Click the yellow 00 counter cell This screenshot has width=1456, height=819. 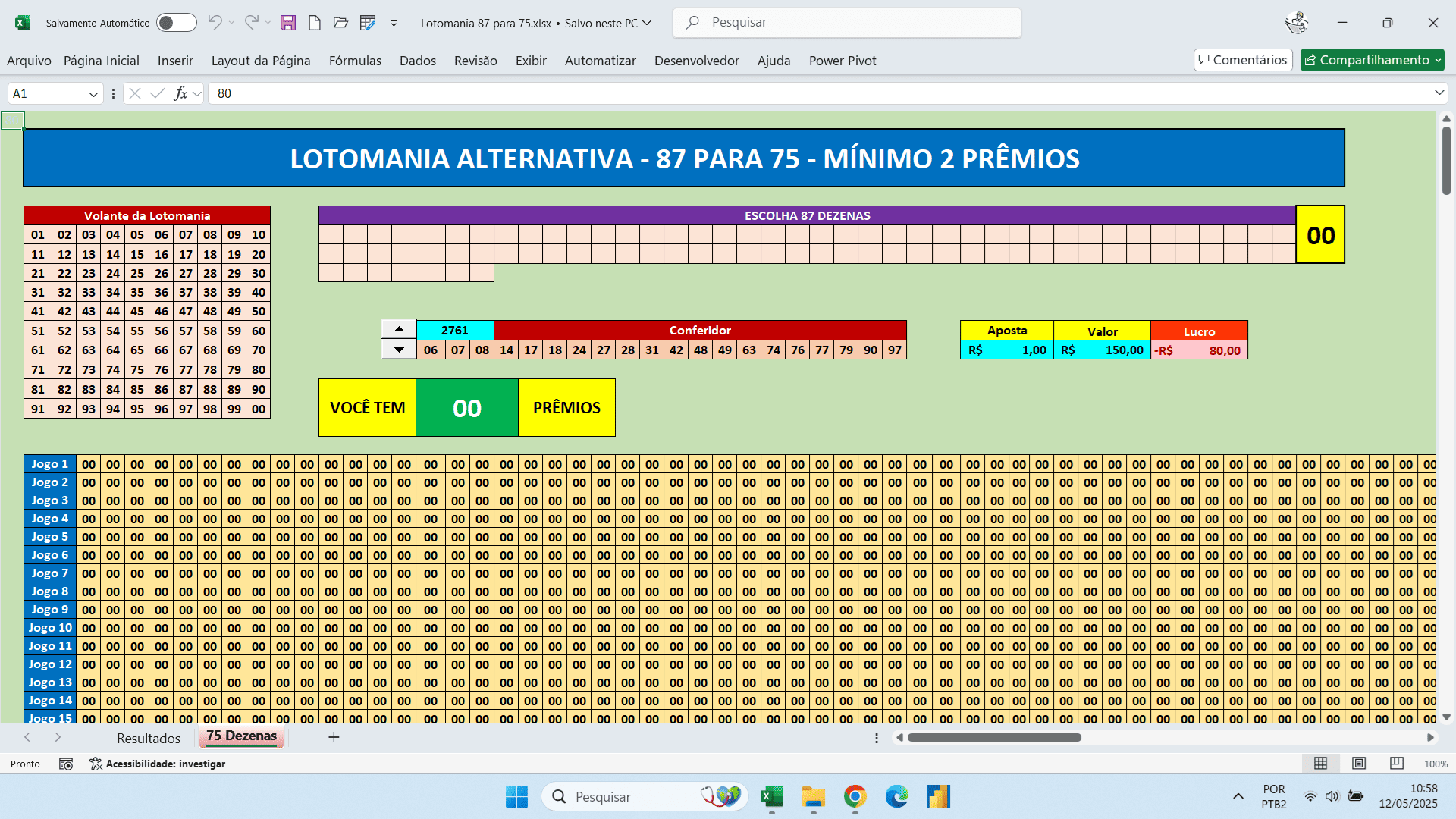[x=1320, y=235]
